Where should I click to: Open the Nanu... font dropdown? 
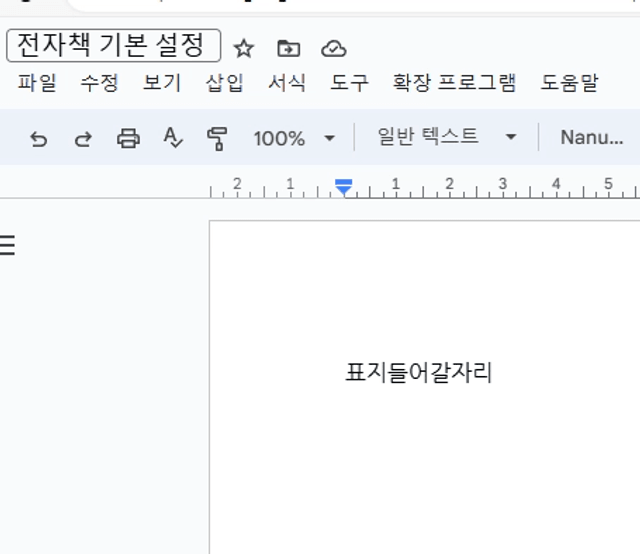(x=592, y=138)
